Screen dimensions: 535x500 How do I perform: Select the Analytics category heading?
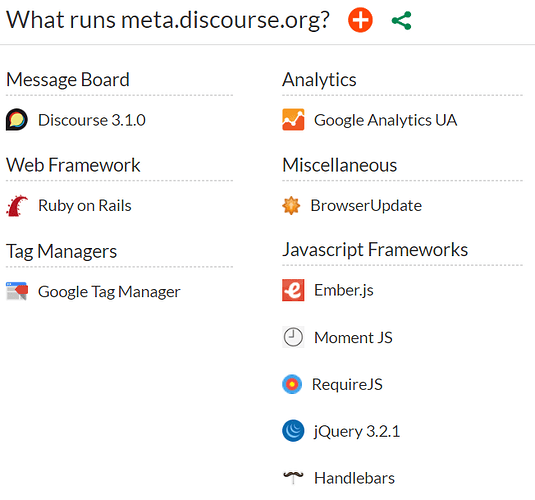click(x=319, y=80)
